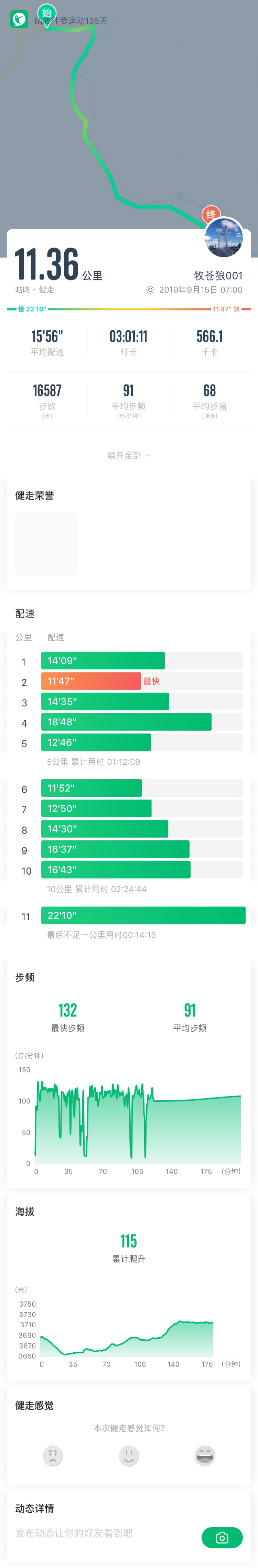Tap the fastest kilometer 2 pace bar
This screenshot has width=258, height=1568.
[x=91, y=681]
